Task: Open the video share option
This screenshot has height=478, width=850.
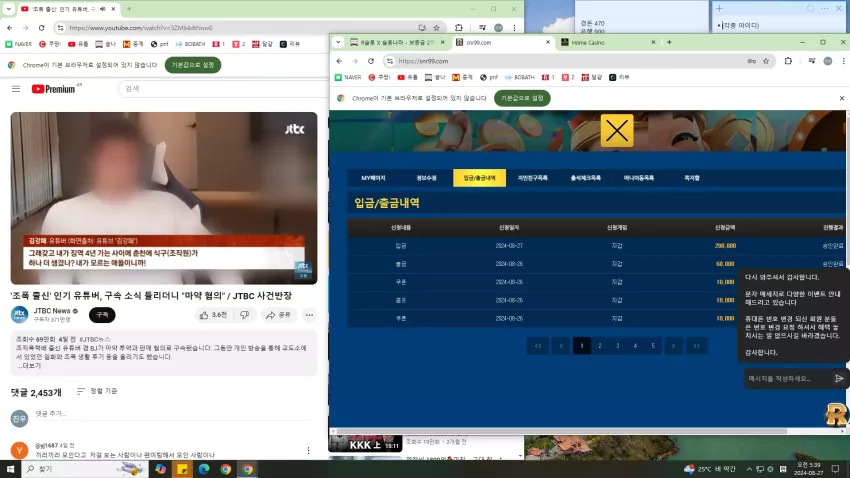Action: click(x=279, y=315)
